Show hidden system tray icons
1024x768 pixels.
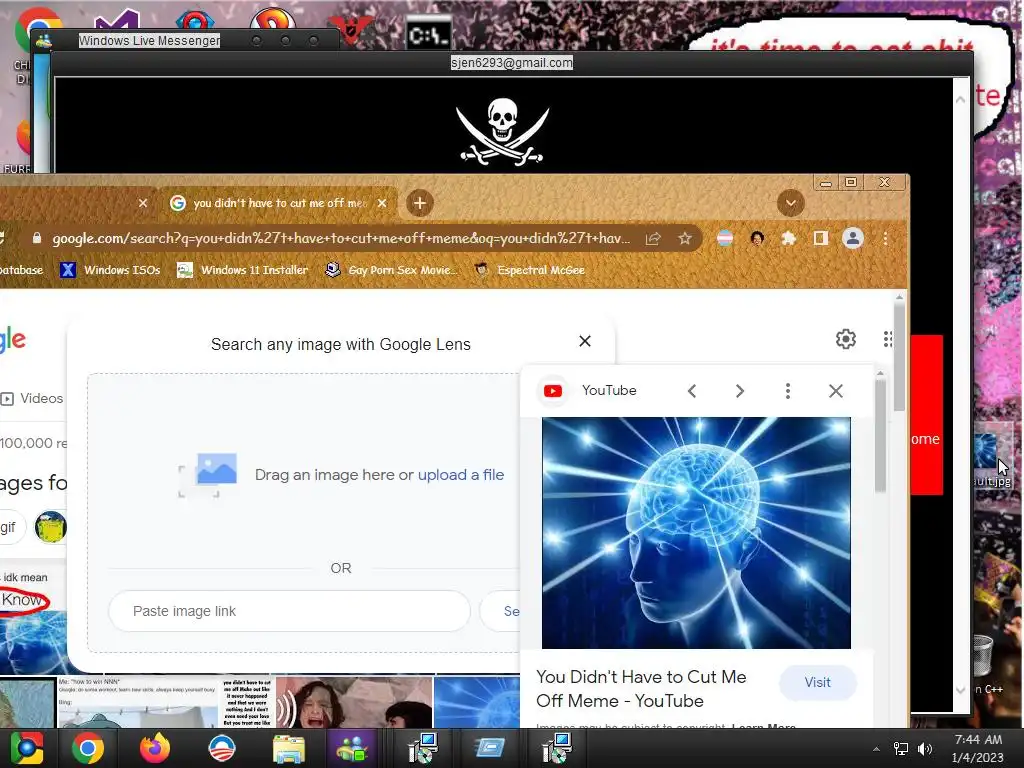(x=876, y=749)
